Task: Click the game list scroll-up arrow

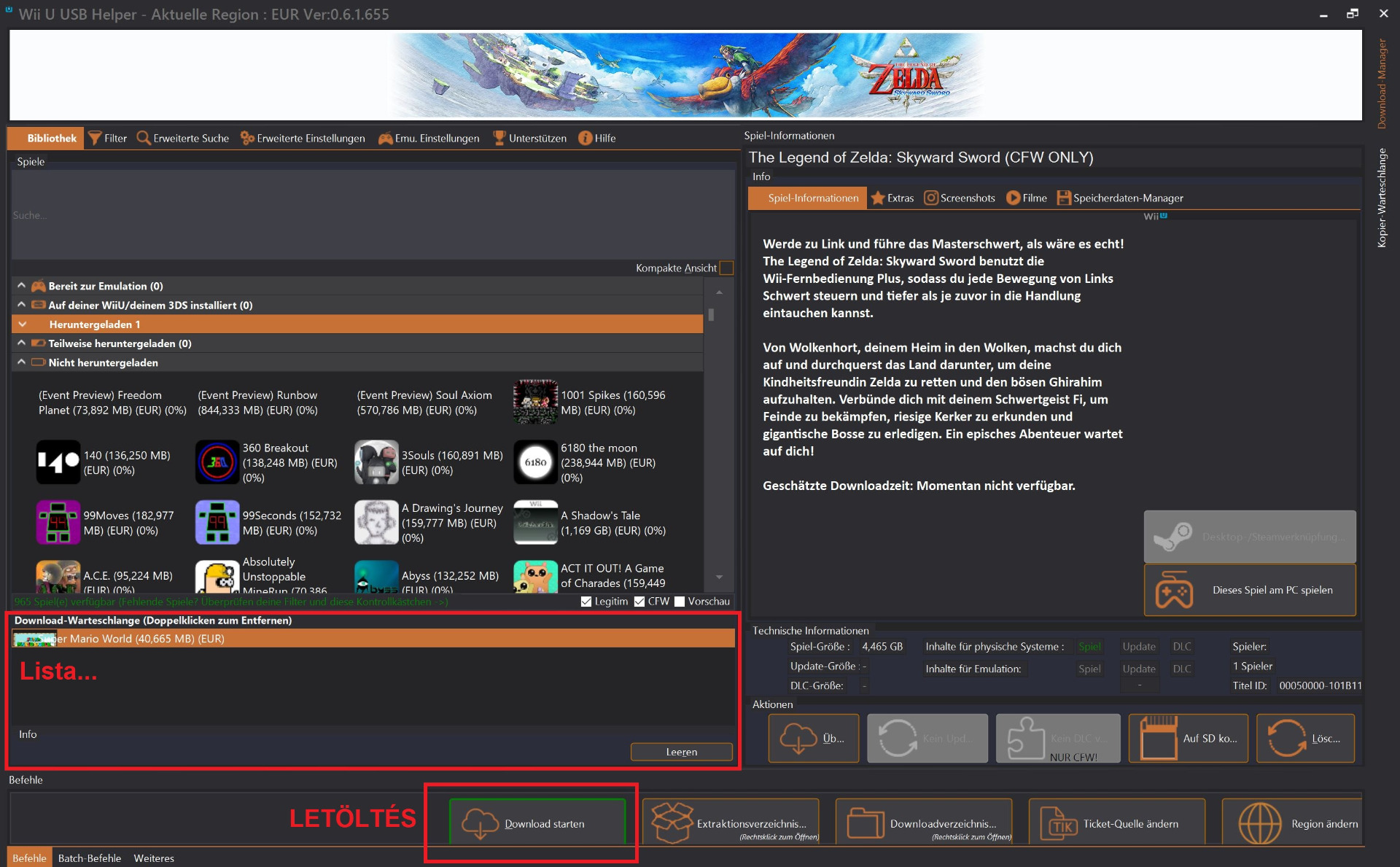Action: [719, 292]
